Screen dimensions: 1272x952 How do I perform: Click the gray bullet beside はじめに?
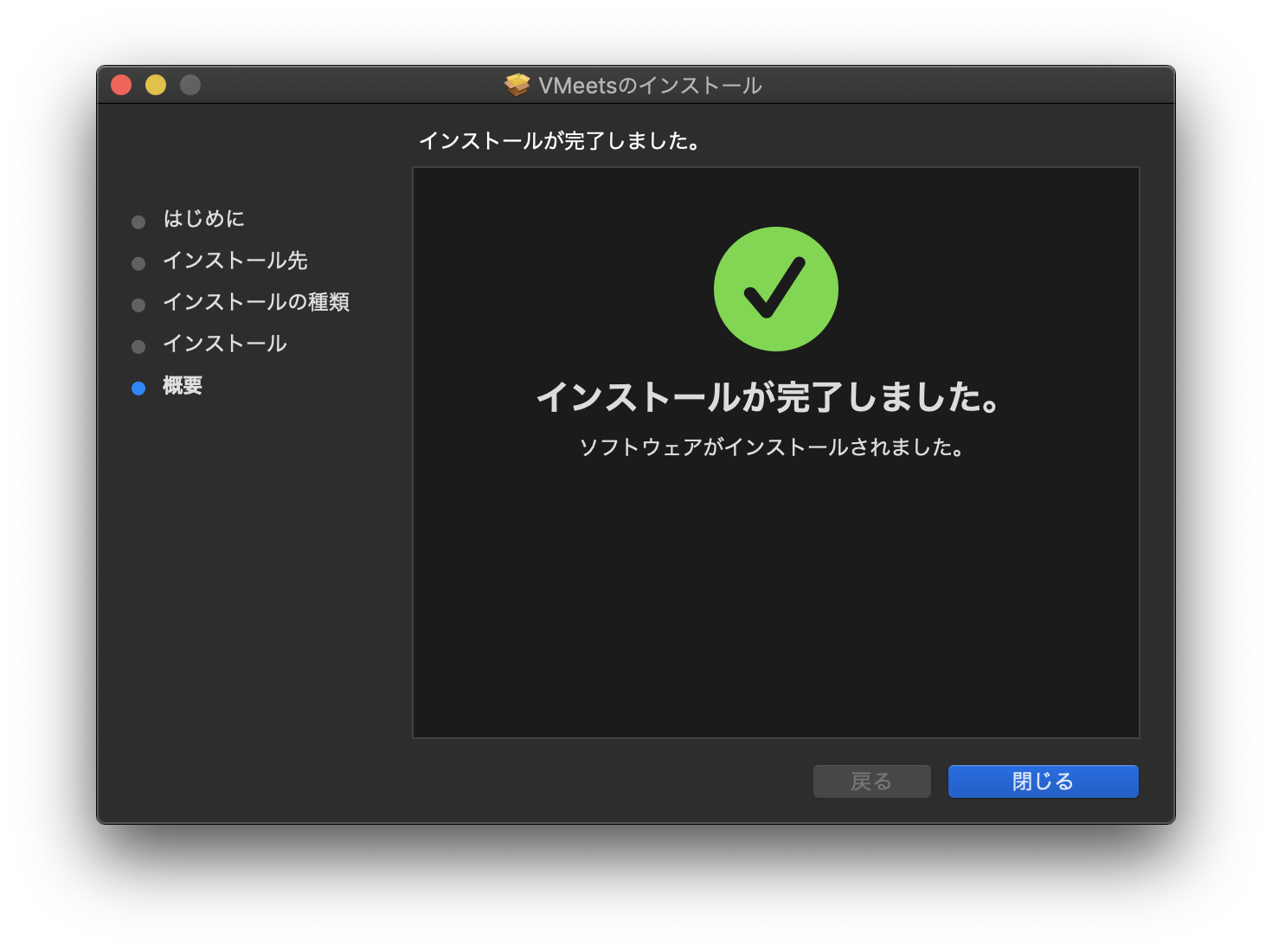[x=138, y=222]
